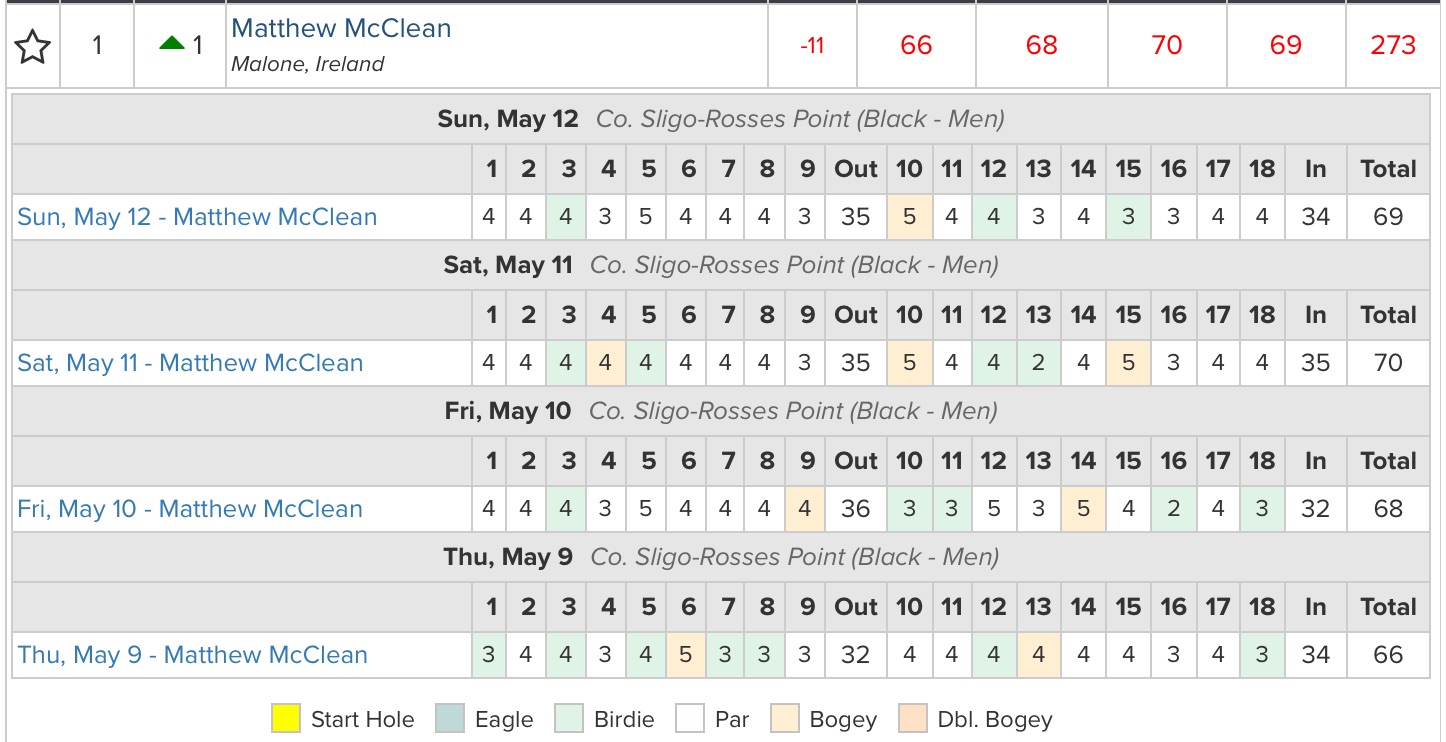Open Matthew McClean's player profile link
The height and width of the screenshot is (742, 1446).
pyautogui.click(x=341, y=28)
